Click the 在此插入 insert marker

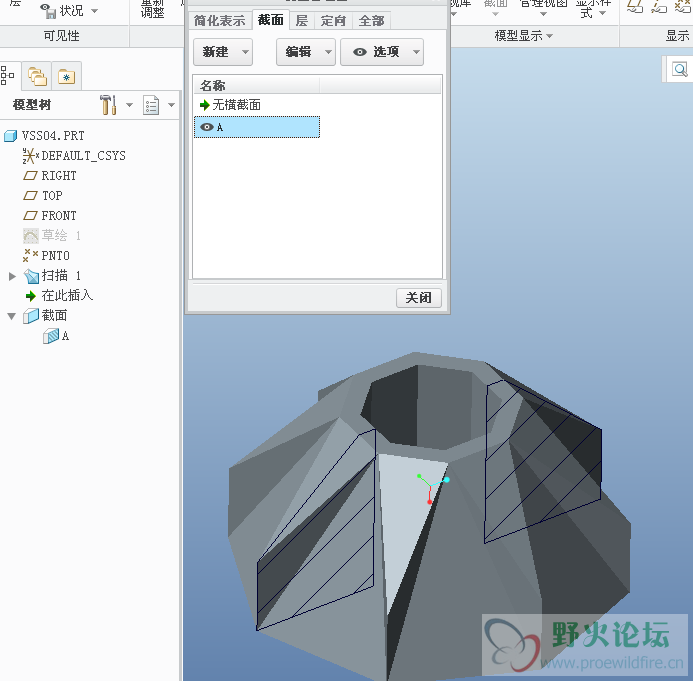67,296
